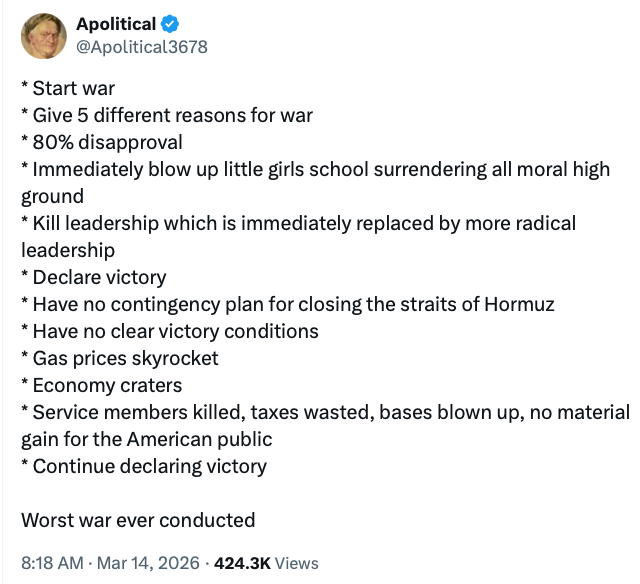Open the Apolitical display name link
This screenshot has width=640, height=584.
115,24
